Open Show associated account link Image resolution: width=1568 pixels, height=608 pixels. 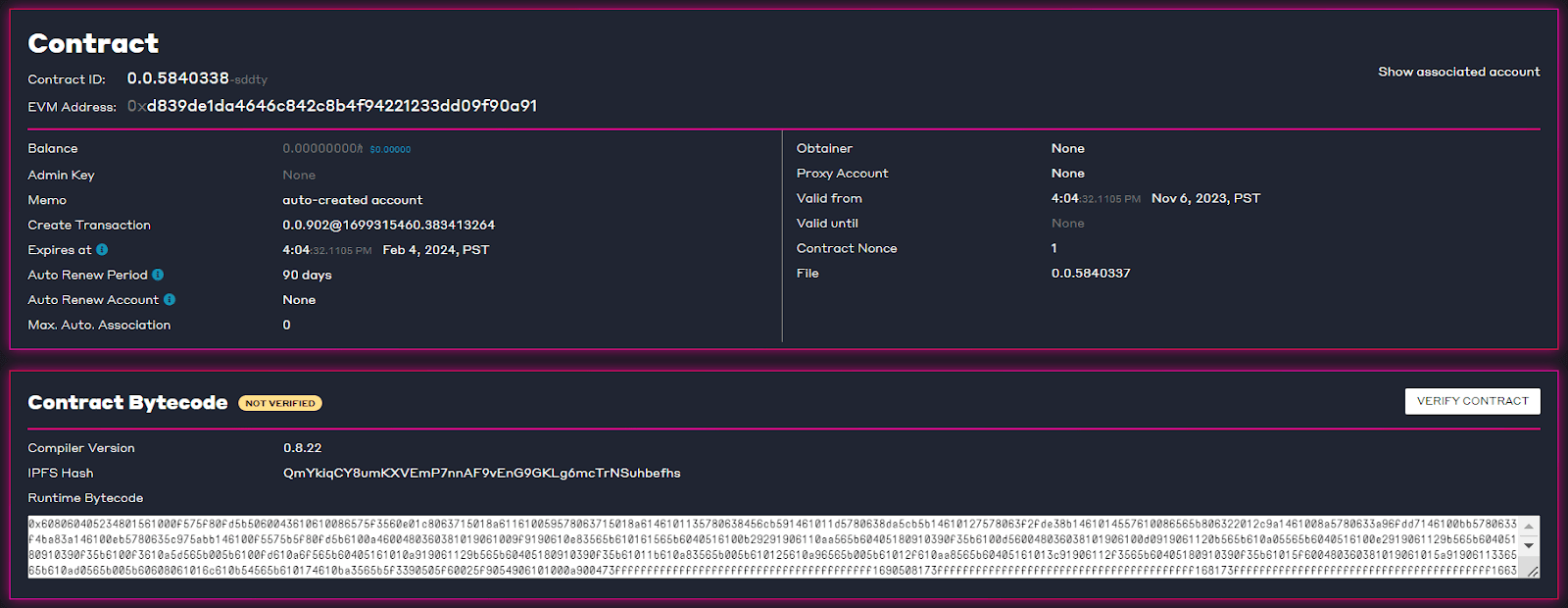point(1458,72)
